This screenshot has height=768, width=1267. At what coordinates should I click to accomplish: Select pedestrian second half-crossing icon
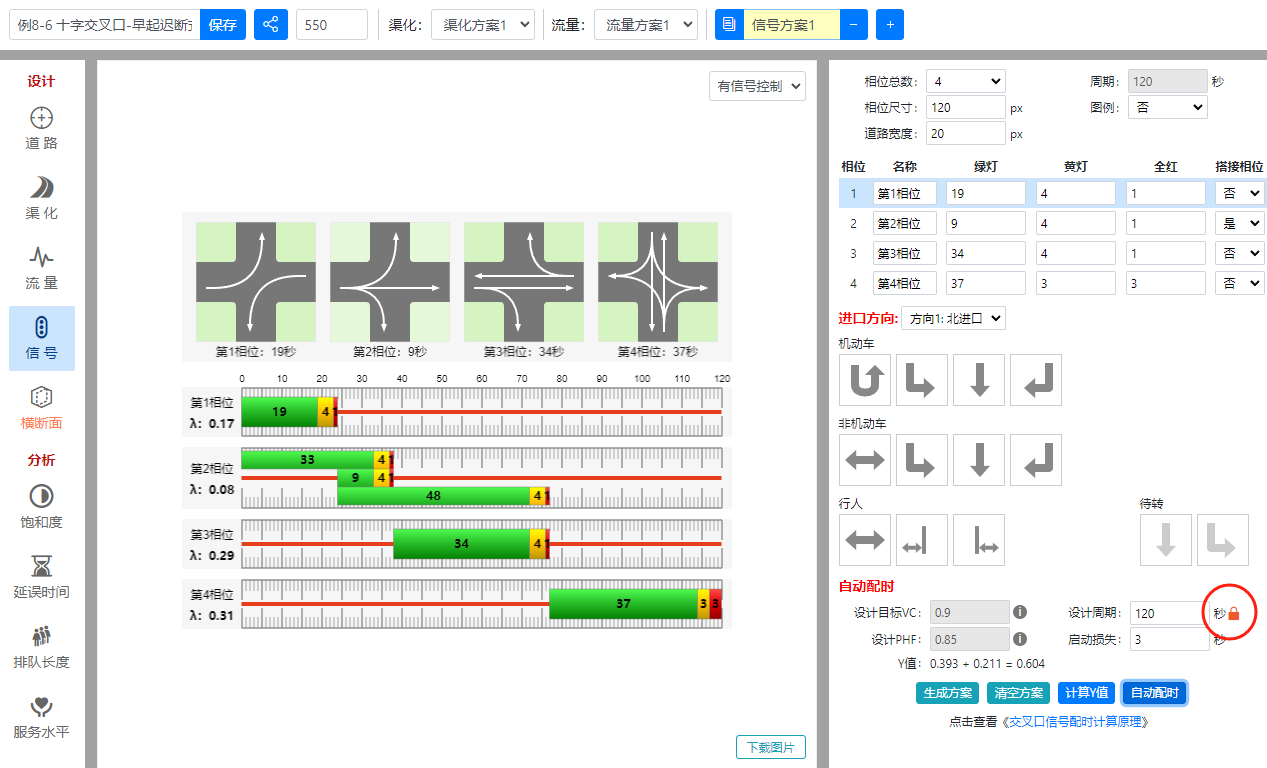point(979,540)
